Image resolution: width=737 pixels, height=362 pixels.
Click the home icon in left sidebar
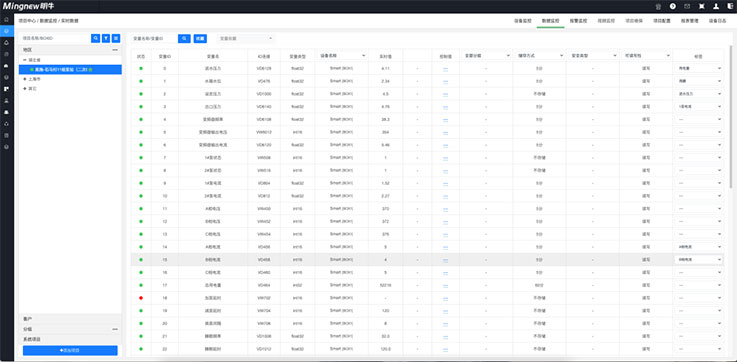coord(7,20)
